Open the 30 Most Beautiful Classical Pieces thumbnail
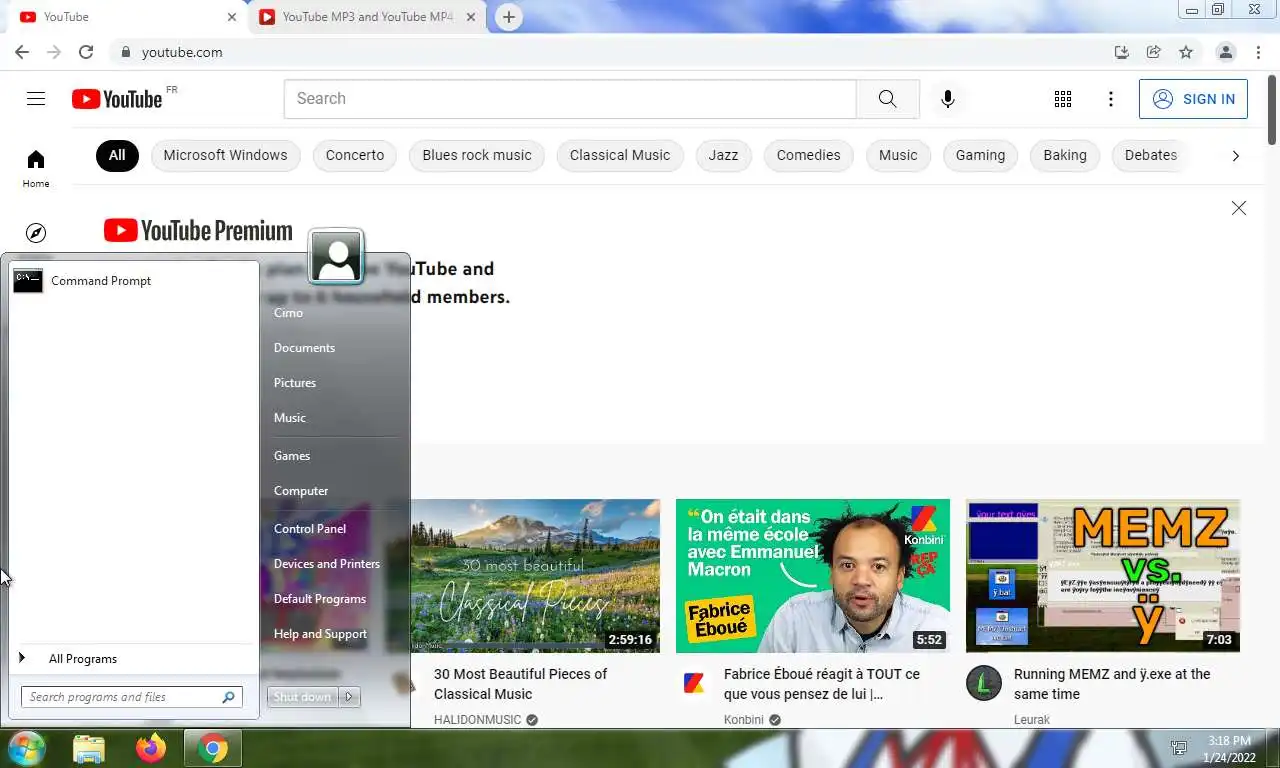 (535, 576)
